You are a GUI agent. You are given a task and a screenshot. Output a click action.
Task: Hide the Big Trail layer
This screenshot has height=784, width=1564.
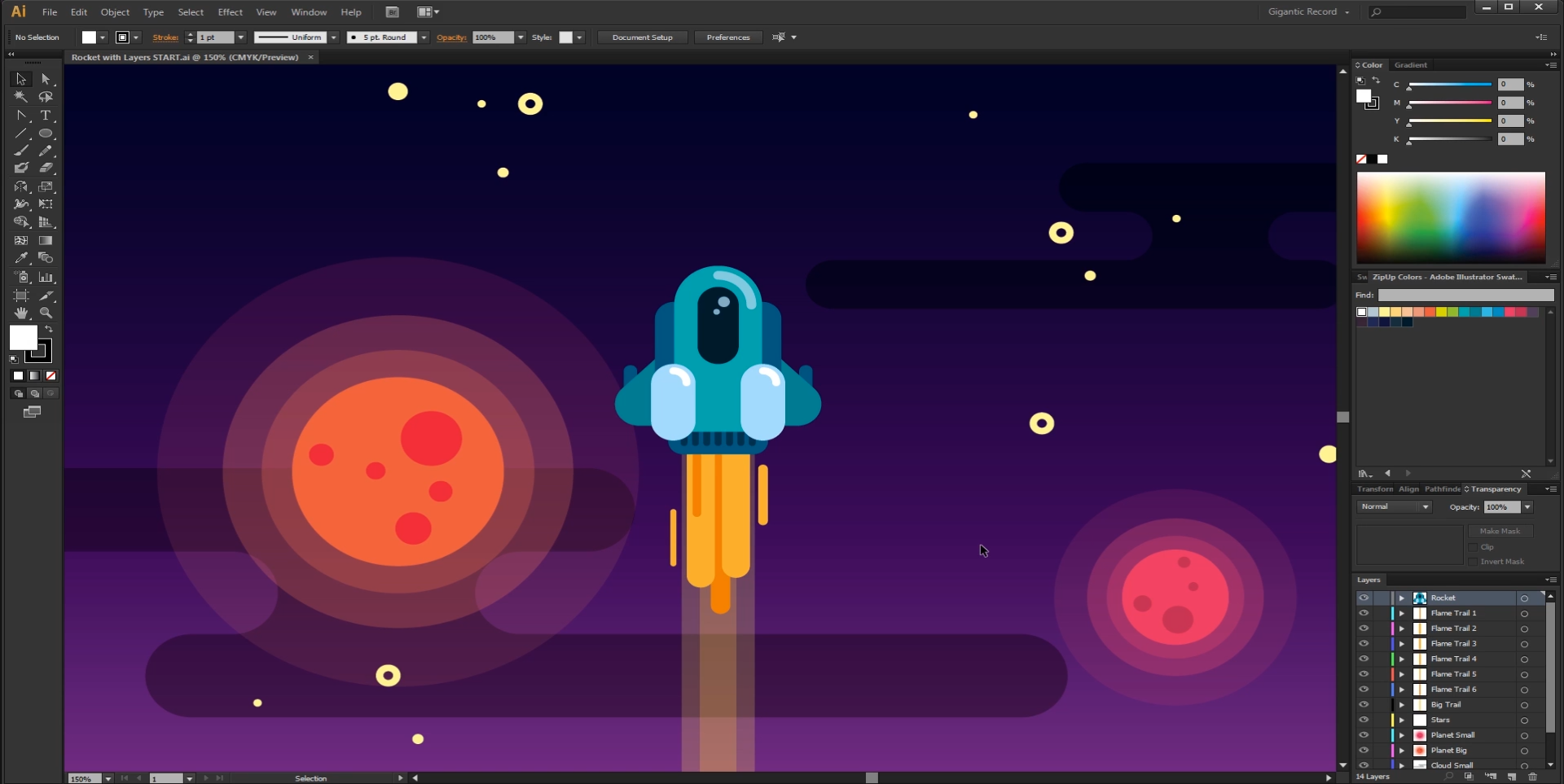point(1364,704)
